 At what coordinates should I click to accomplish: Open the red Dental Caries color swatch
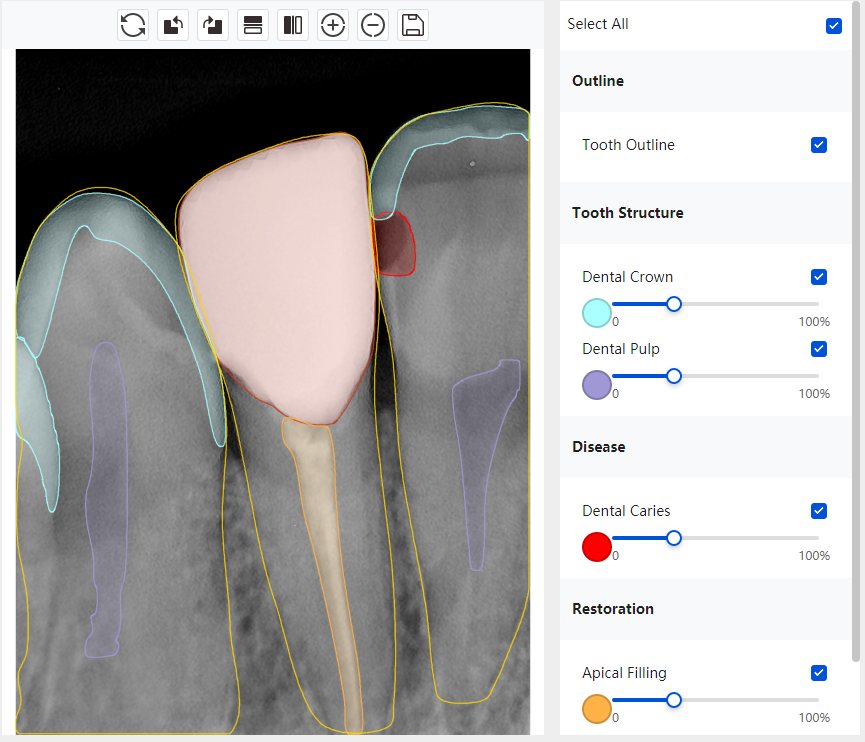[x=597, y=547]
